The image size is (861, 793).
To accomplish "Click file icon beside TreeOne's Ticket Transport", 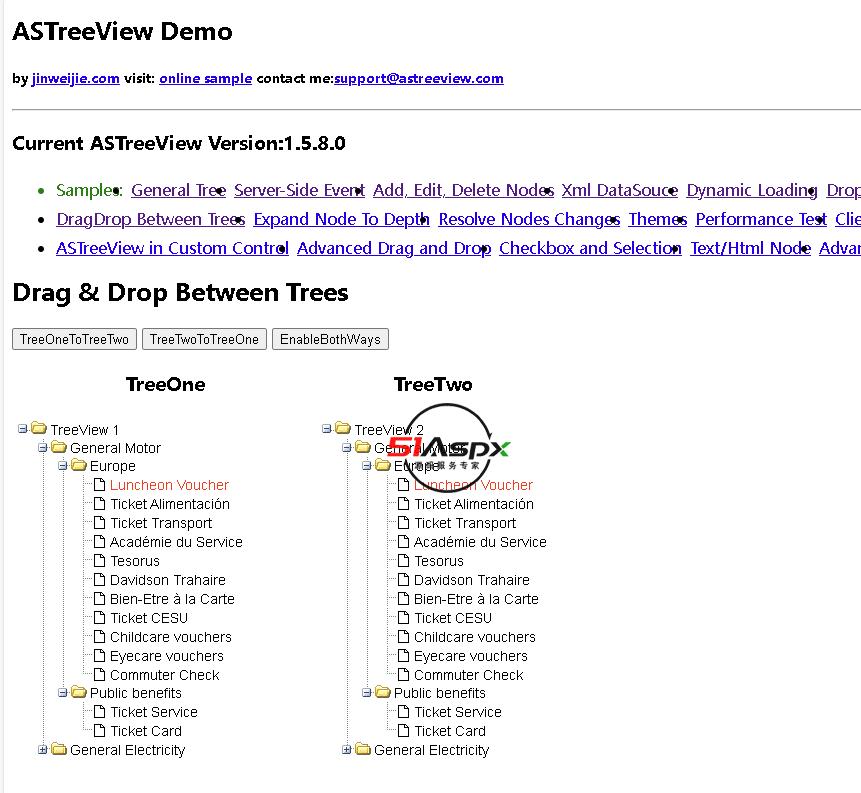I will tap(99, 522).
